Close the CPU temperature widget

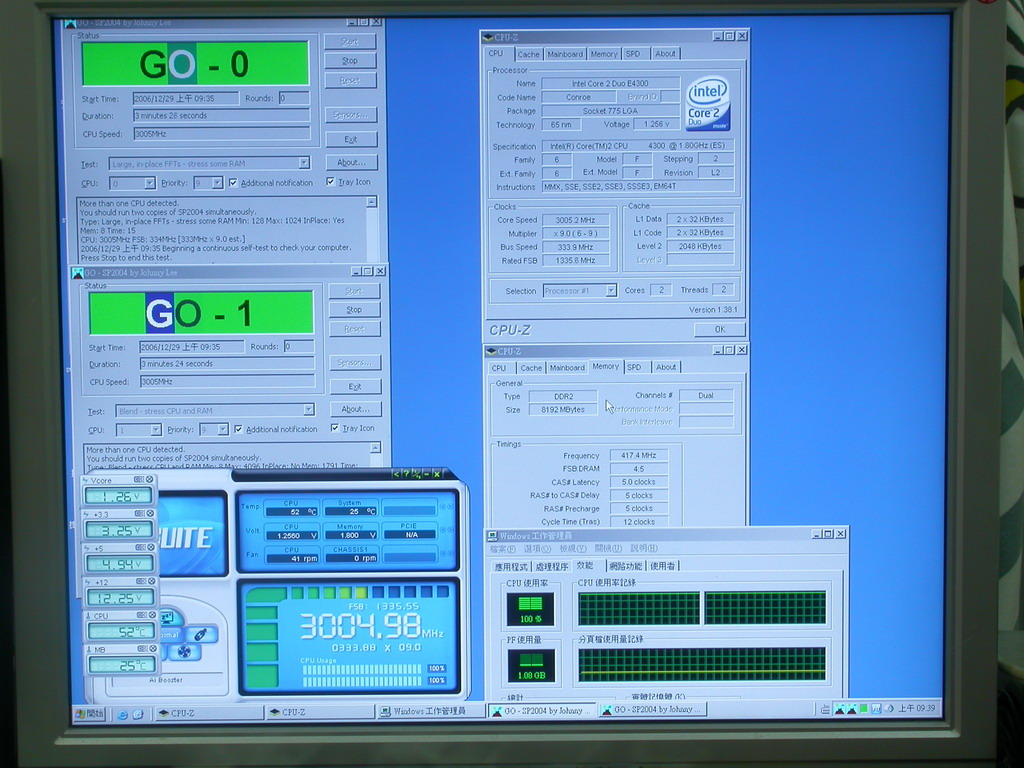[x=152, y=615]
